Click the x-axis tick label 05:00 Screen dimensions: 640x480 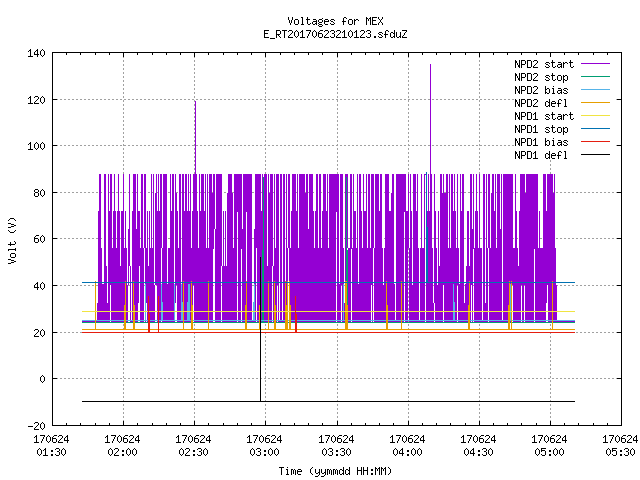coord(549,452)
